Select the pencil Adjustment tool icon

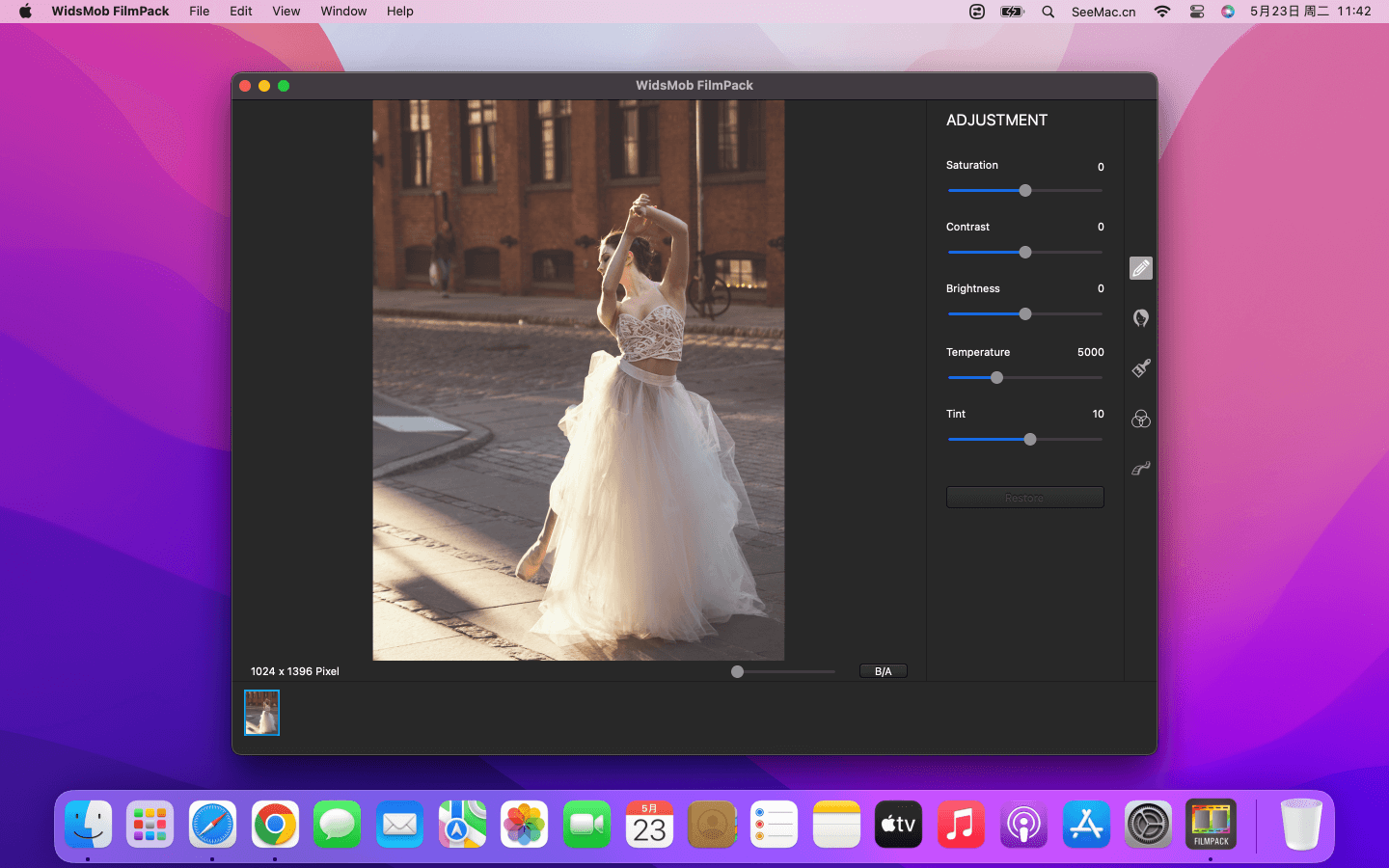click(1140, 268)
